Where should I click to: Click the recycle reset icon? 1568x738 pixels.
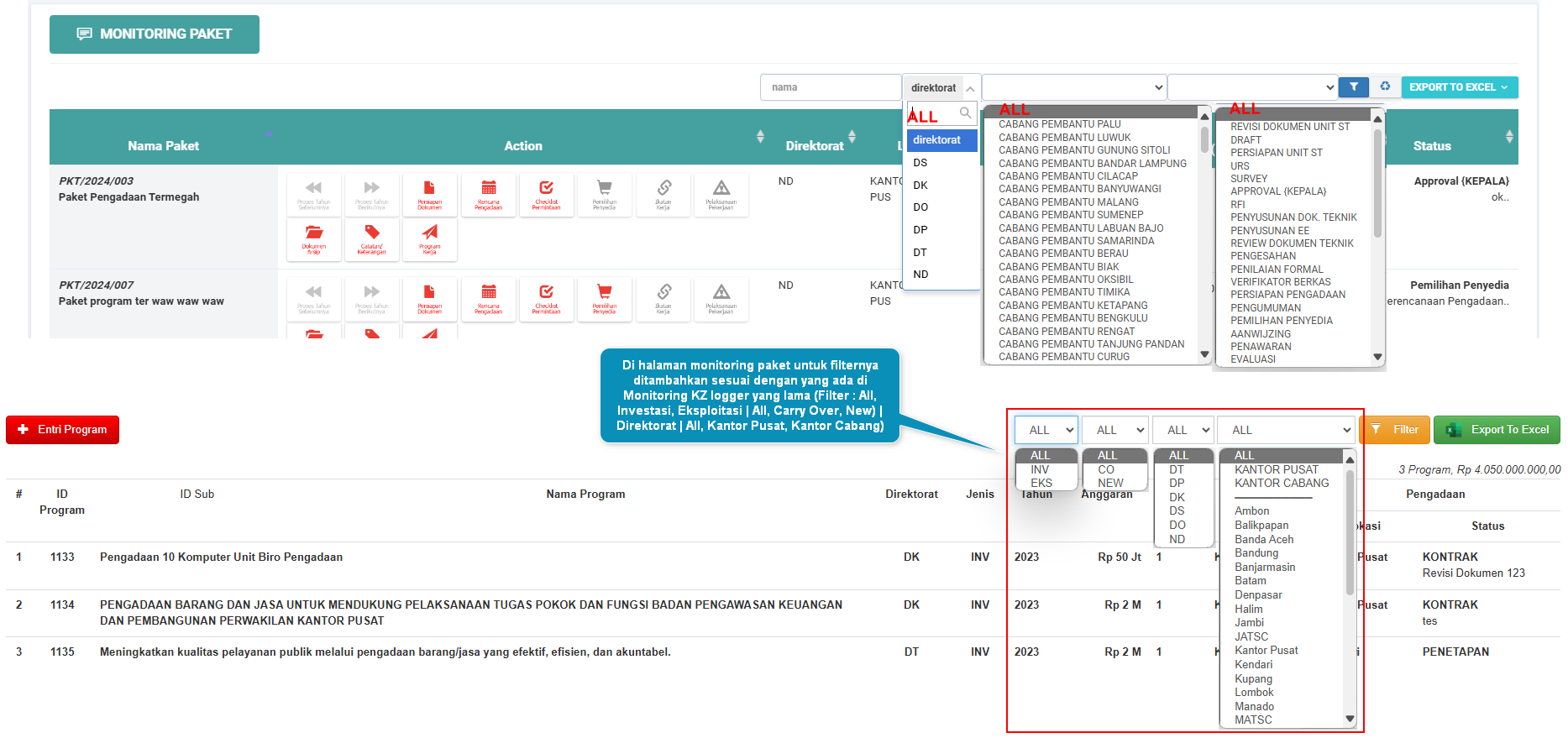click(x=1385, y=87)
